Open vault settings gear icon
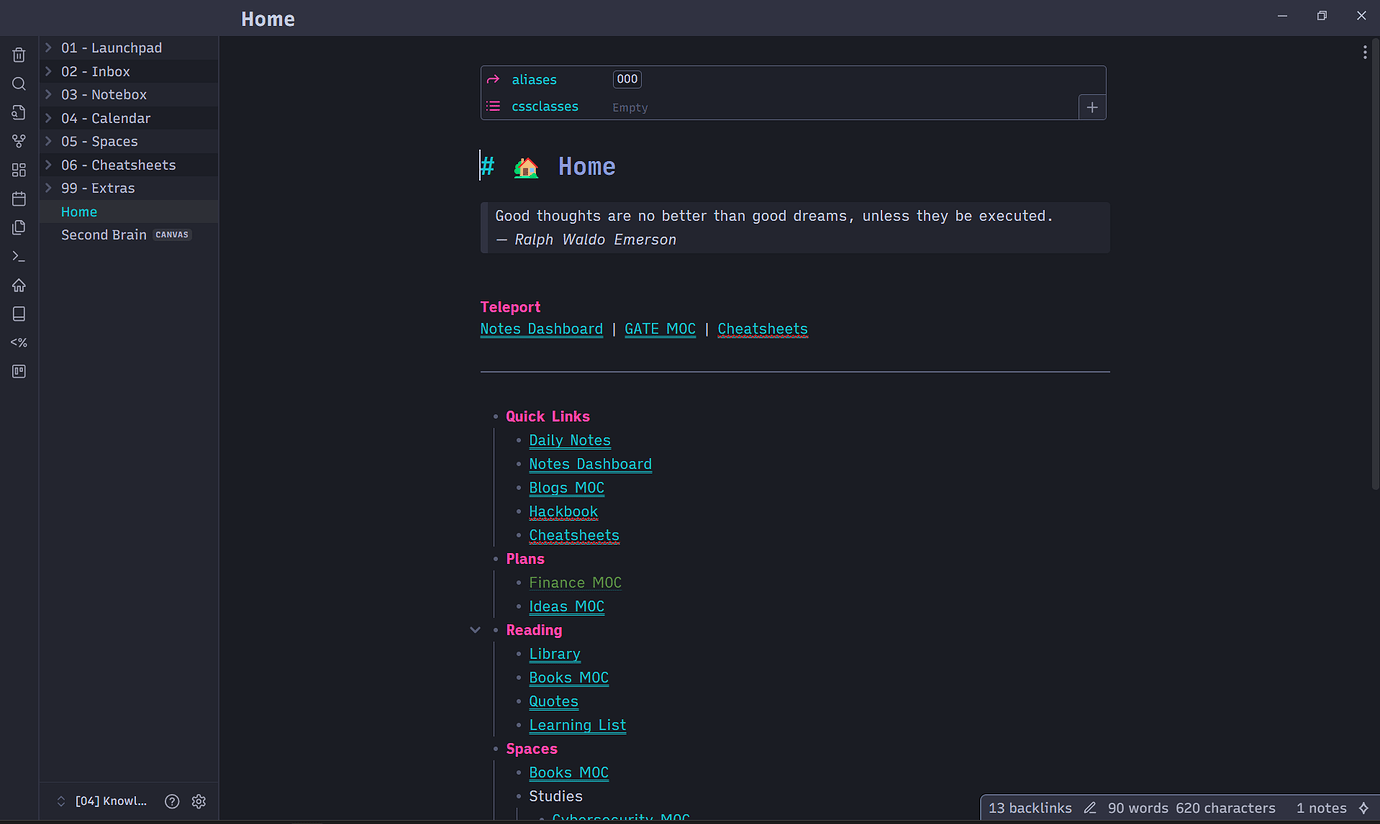 click(x=198, y=801)
